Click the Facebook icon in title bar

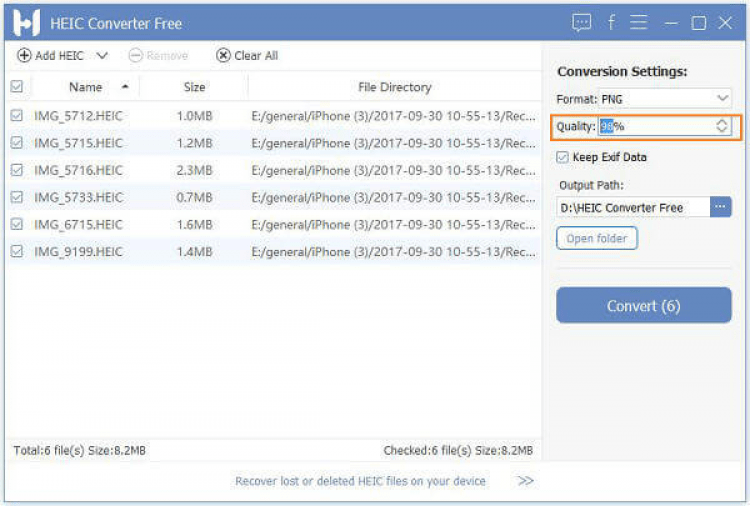coord(611,22)
